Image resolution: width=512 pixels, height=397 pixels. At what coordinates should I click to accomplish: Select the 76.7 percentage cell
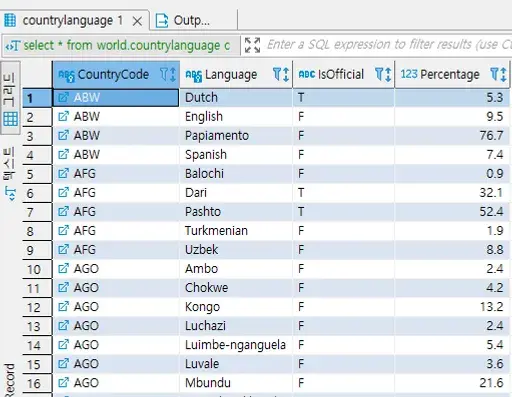[452, 135]
